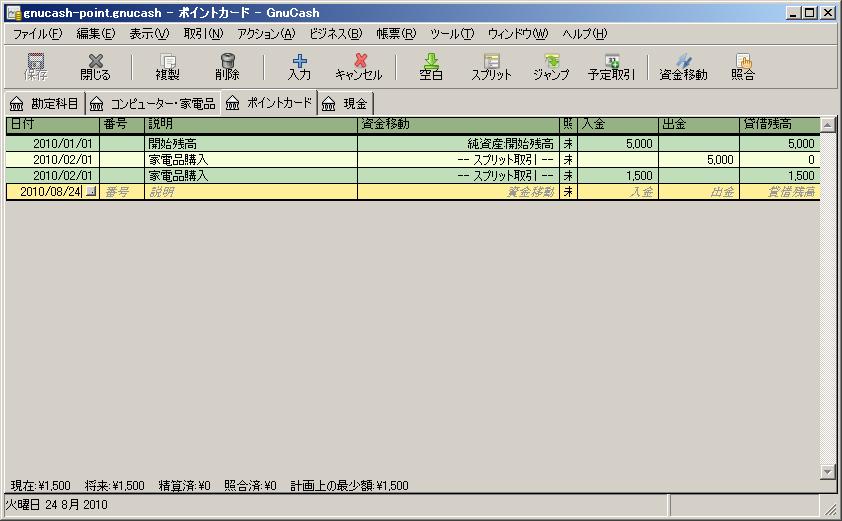This screenshot has height=521, width=842.
Task: Click the スプリット (Split) toolbar icon
Action: point(491,67)
